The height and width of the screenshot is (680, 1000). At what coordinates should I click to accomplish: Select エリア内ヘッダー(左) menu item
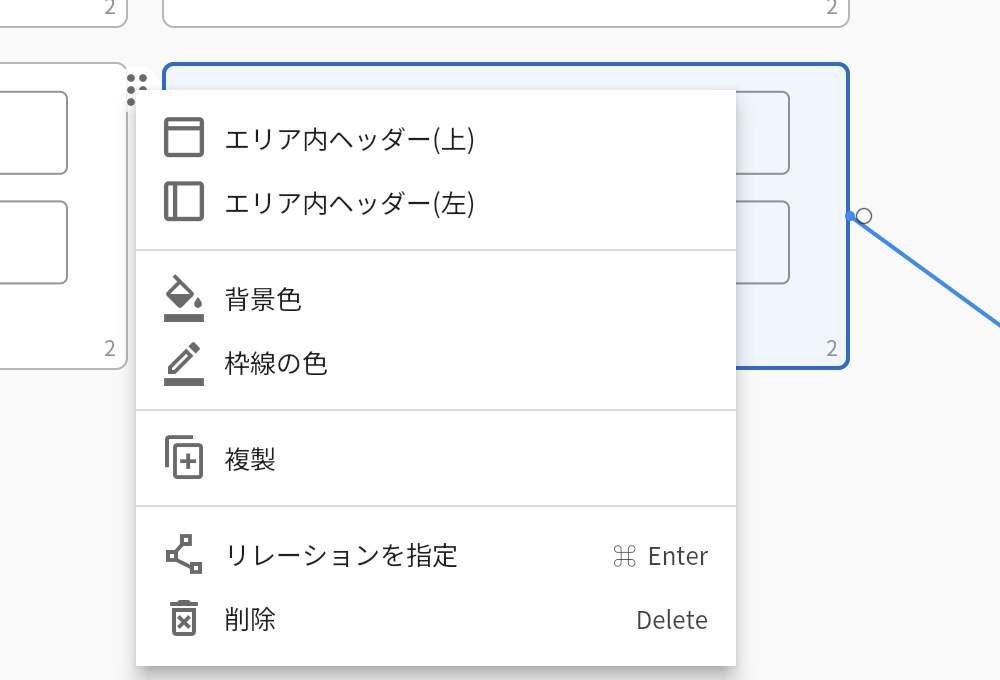(436, 202)
